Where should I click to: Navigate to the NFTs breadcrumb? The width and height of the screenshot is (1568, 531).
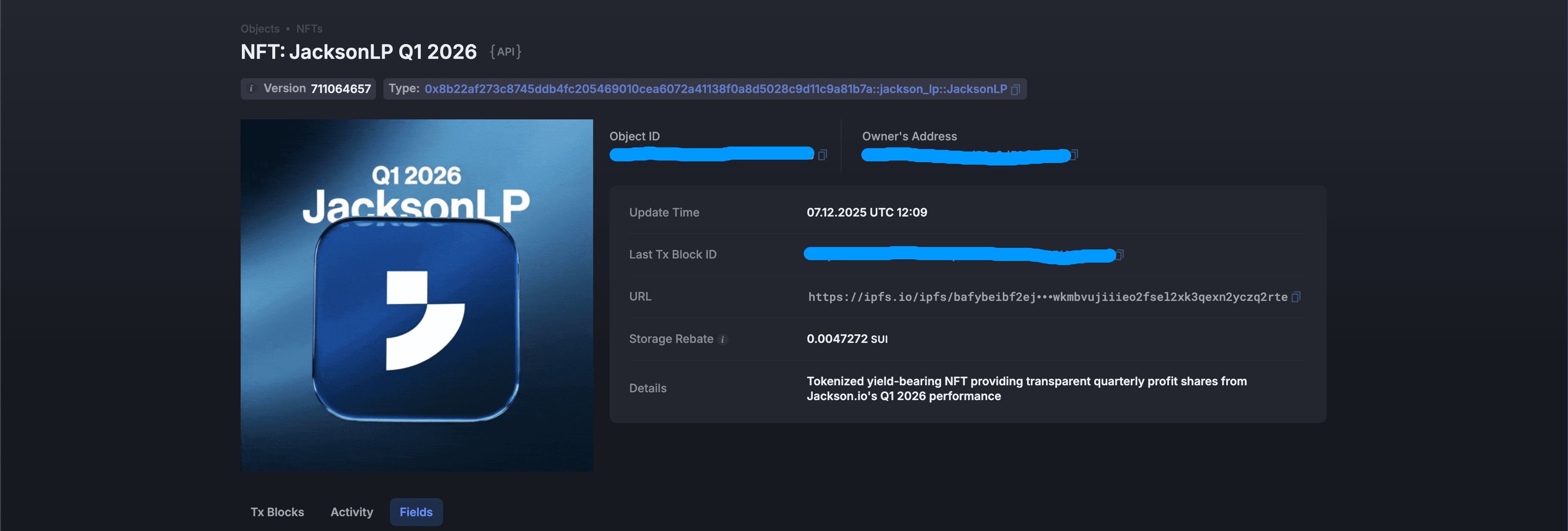(x=309, y=29)
